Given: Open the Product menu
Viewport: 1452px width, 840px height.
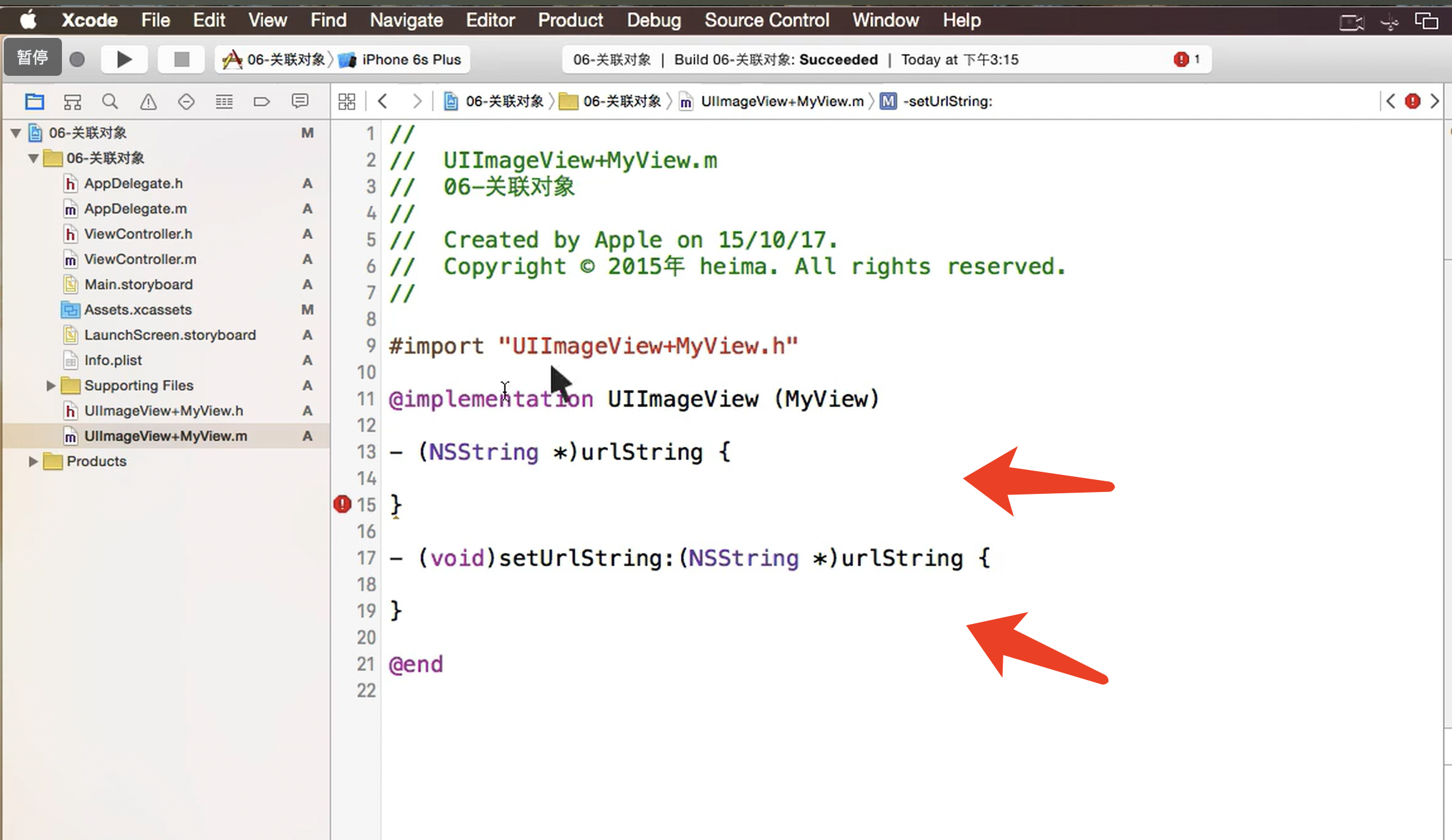Looking at the screenshot, I should pyautogui.click(x=570, y=20).
